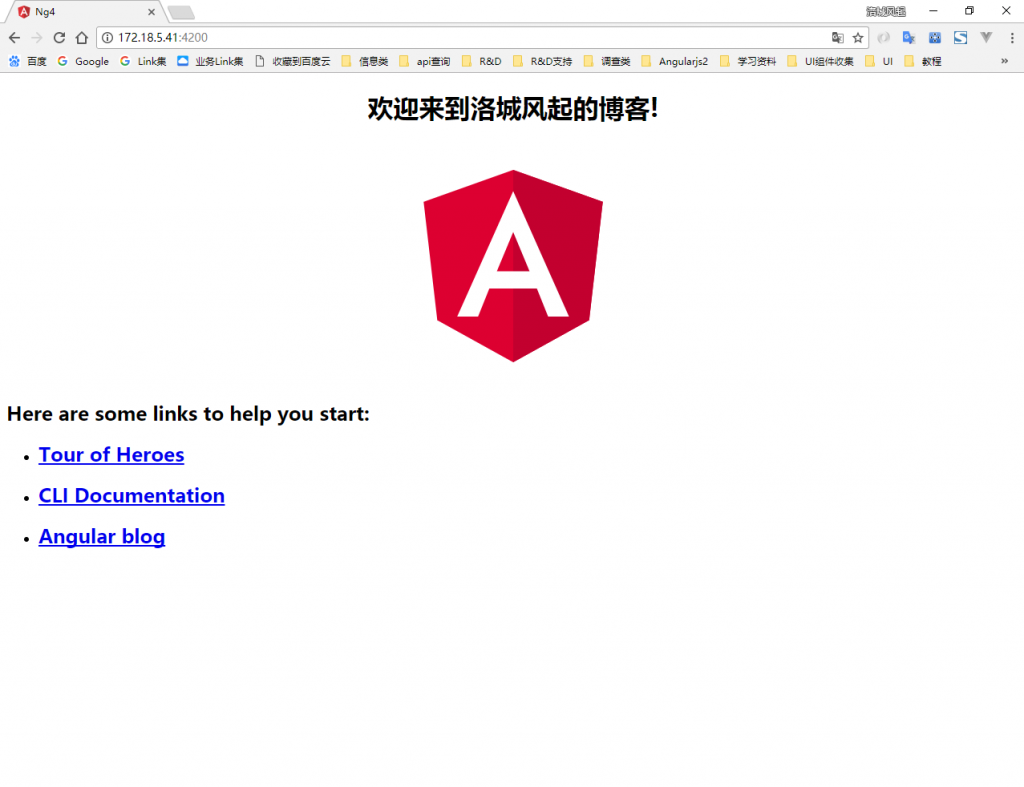Click the heading 欢迎来到洛城风起的博客!

point(513,109)
